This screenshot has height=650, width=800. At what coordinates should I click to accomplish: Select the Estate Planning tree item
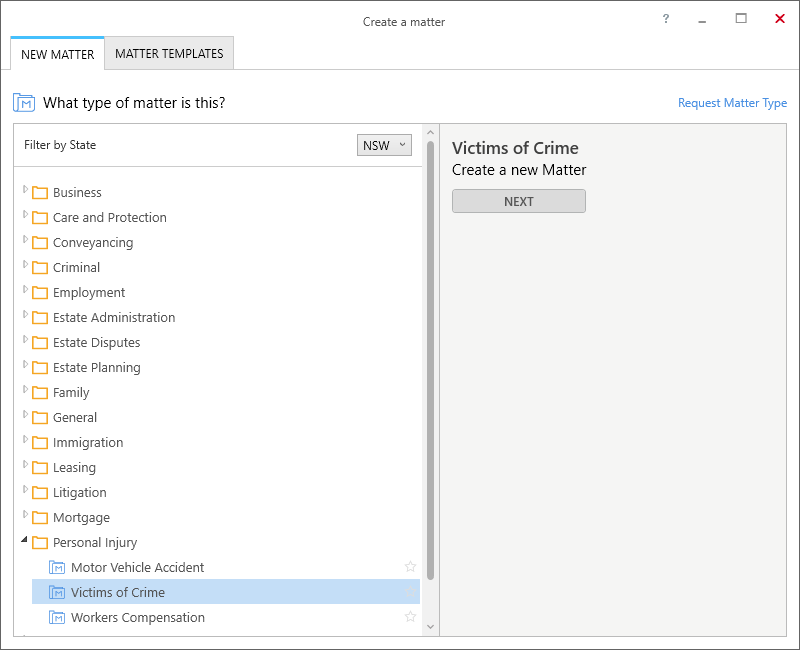coord(96,367)
